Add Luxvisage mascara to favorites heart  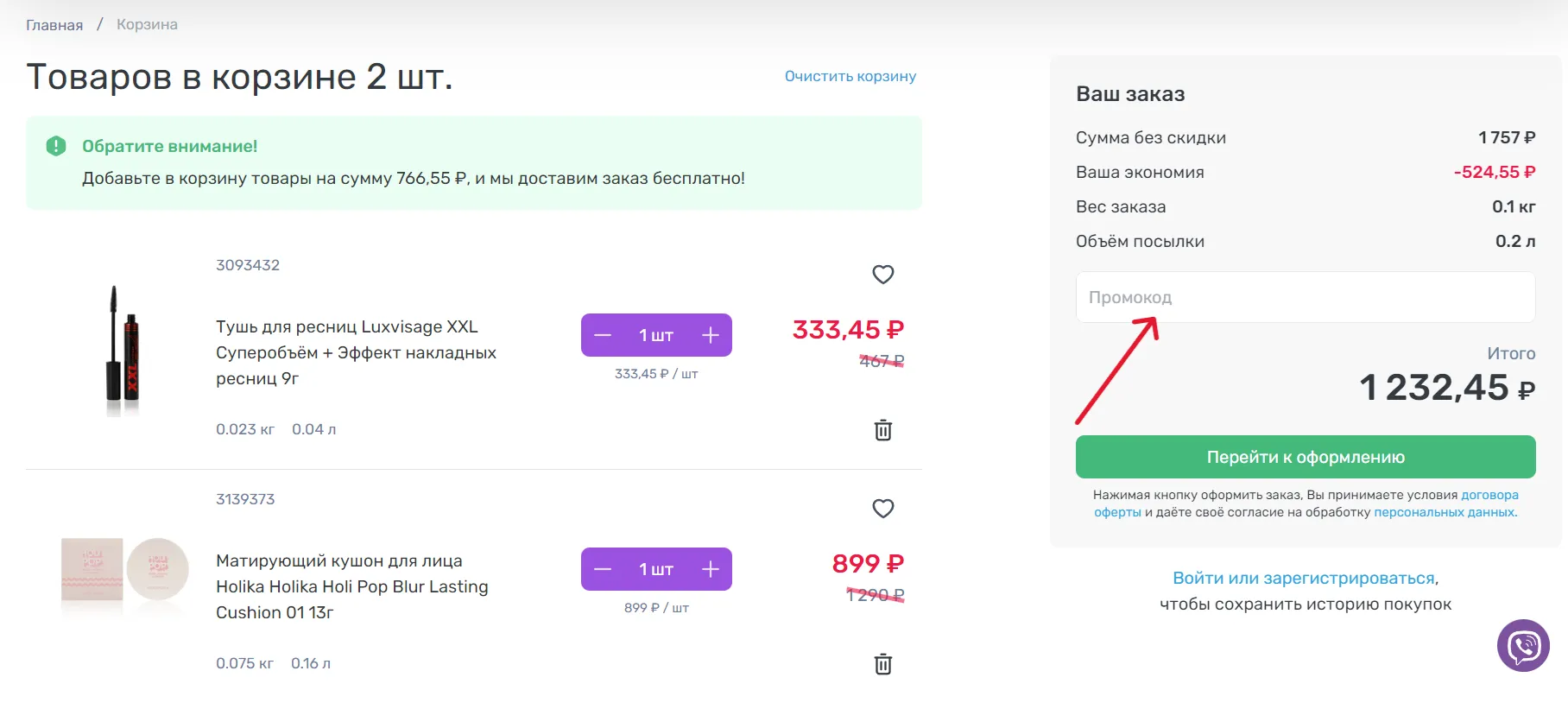[x=882, y=275]
